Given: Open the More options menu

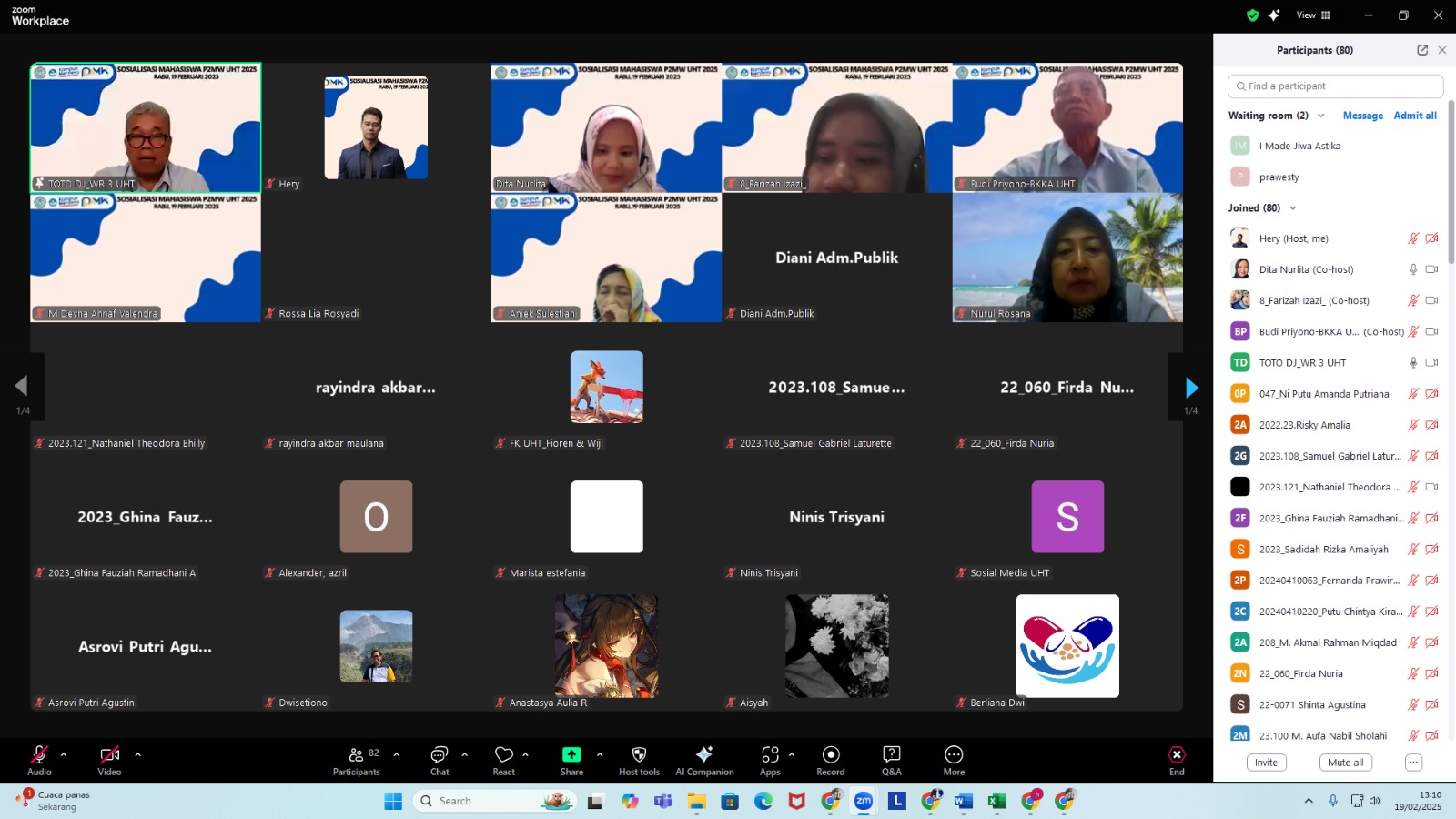Looking at the screenshot, I should 954,760.
